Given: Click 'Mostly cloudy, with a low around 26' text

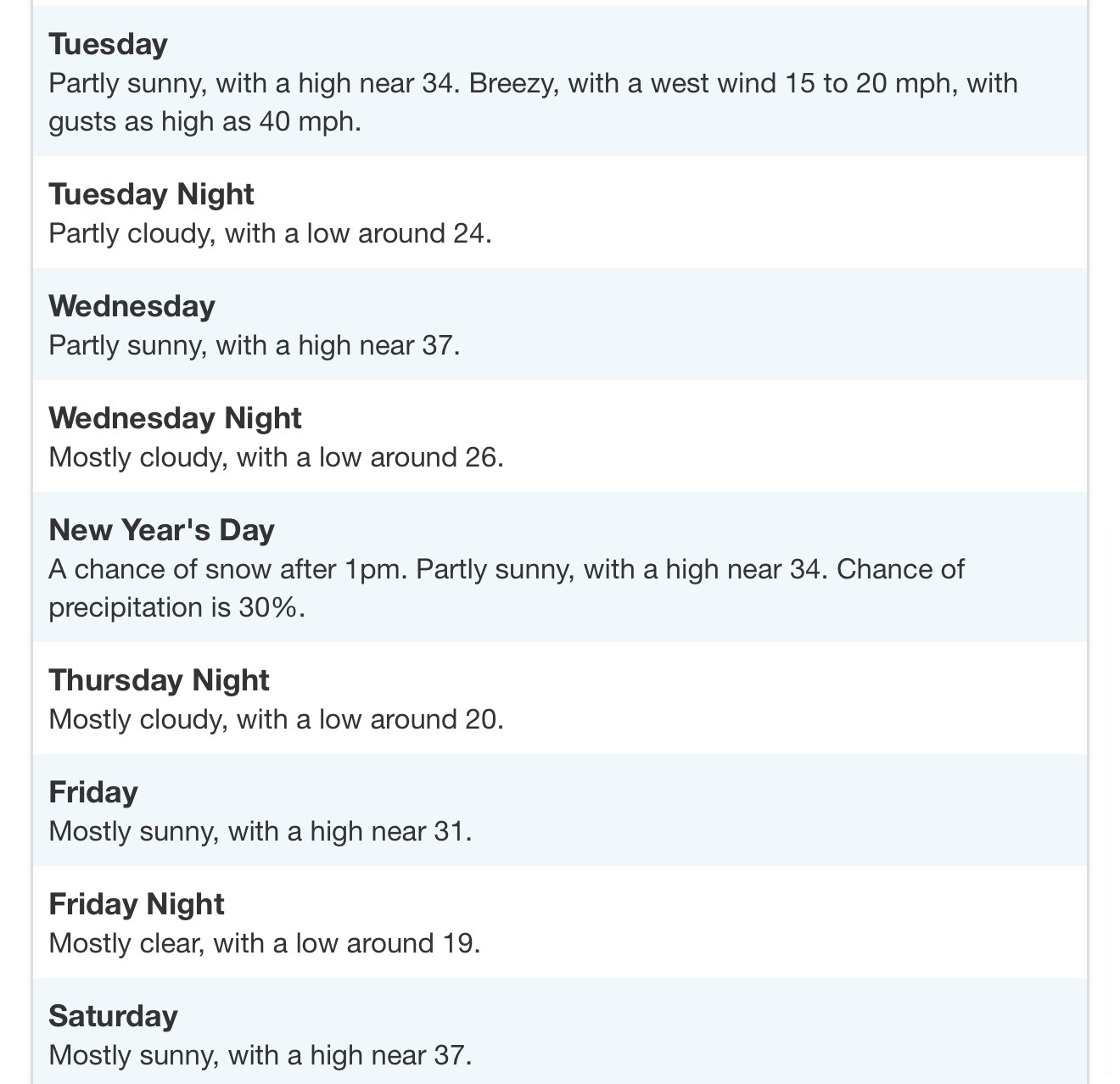Looking at the screenshot, I should [276, 457].
